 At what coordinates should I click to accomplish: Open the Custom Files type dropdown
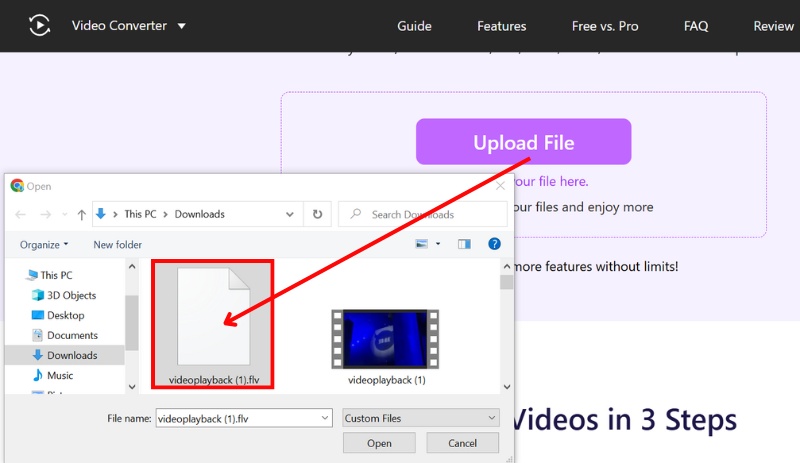click(420, 418)
